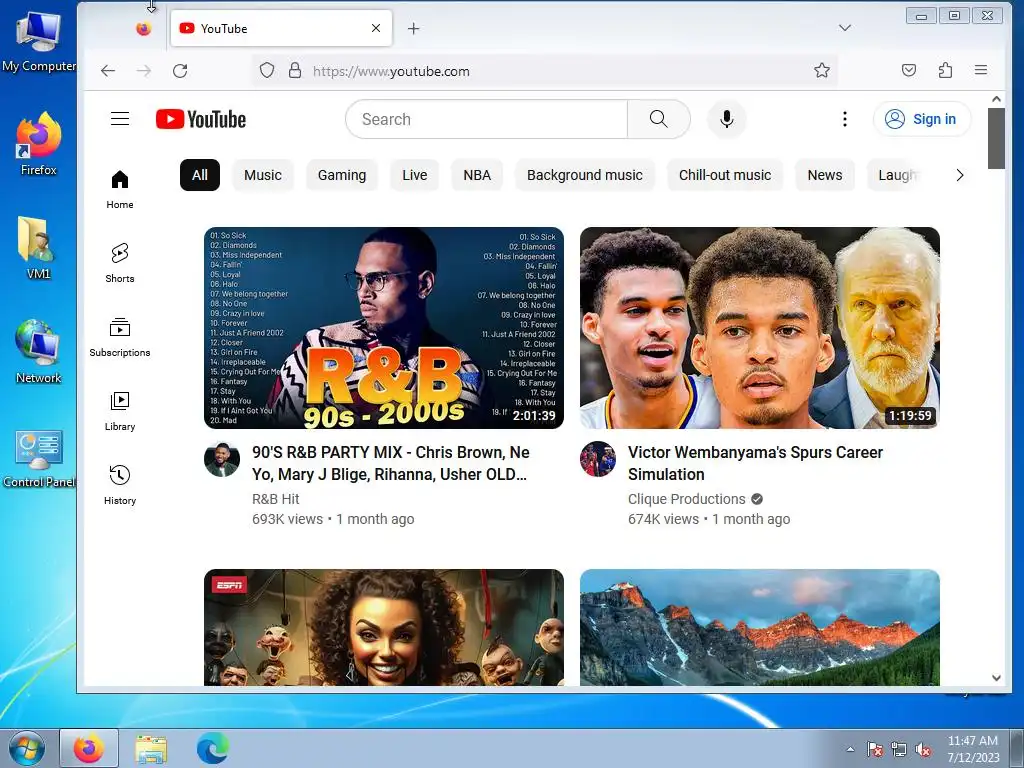1024x768 pixels.
Task: Open Firefox extensions puzzle icon
Action: 945,71
